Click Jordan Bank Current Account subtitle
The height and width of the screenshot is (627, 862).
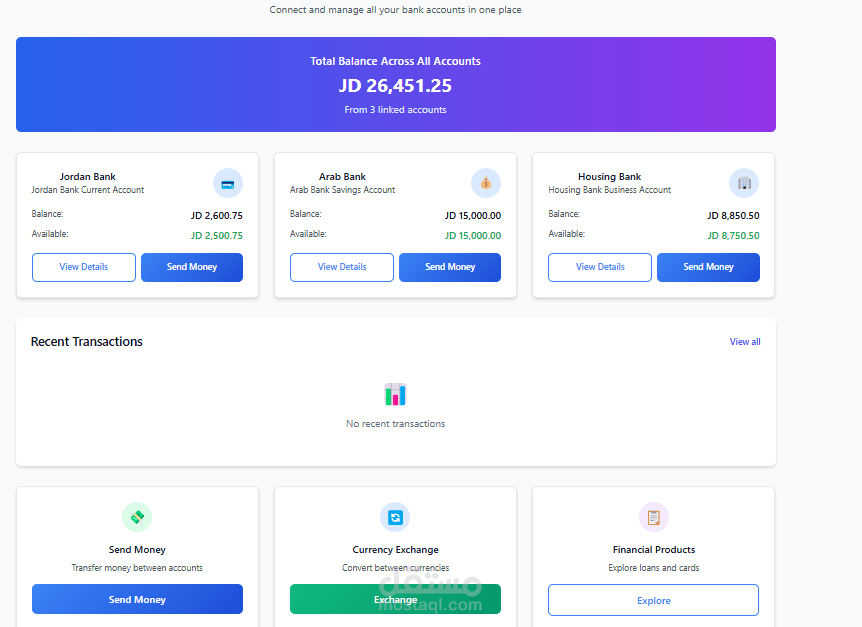point(87,190)
